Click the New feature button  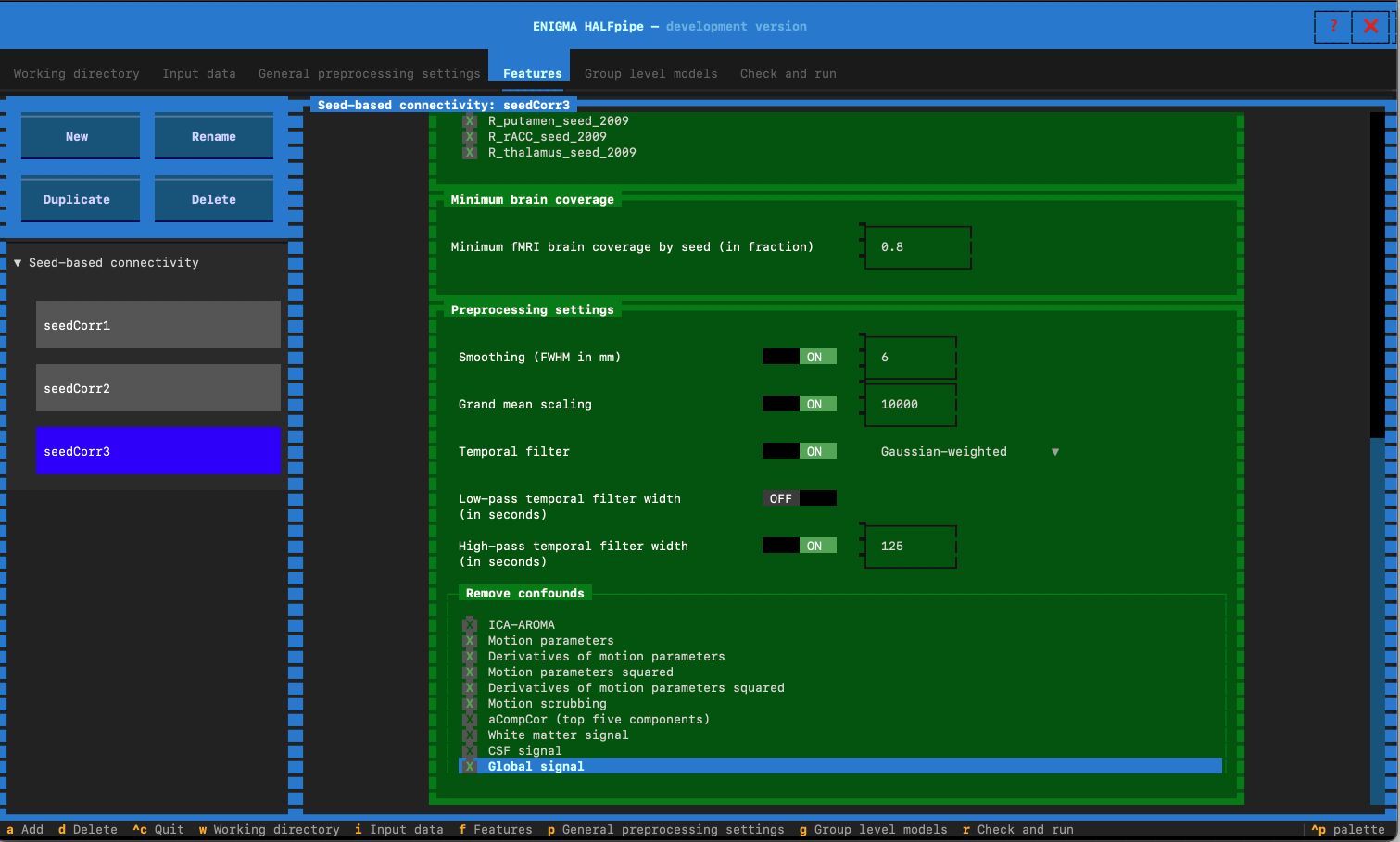[81, 136]
